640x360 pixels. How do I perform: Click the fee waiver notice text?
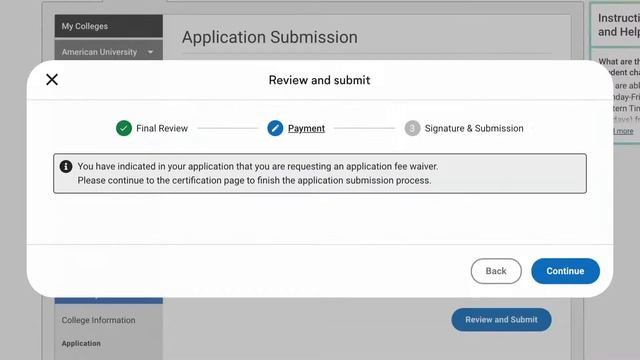tap(258, 167)
